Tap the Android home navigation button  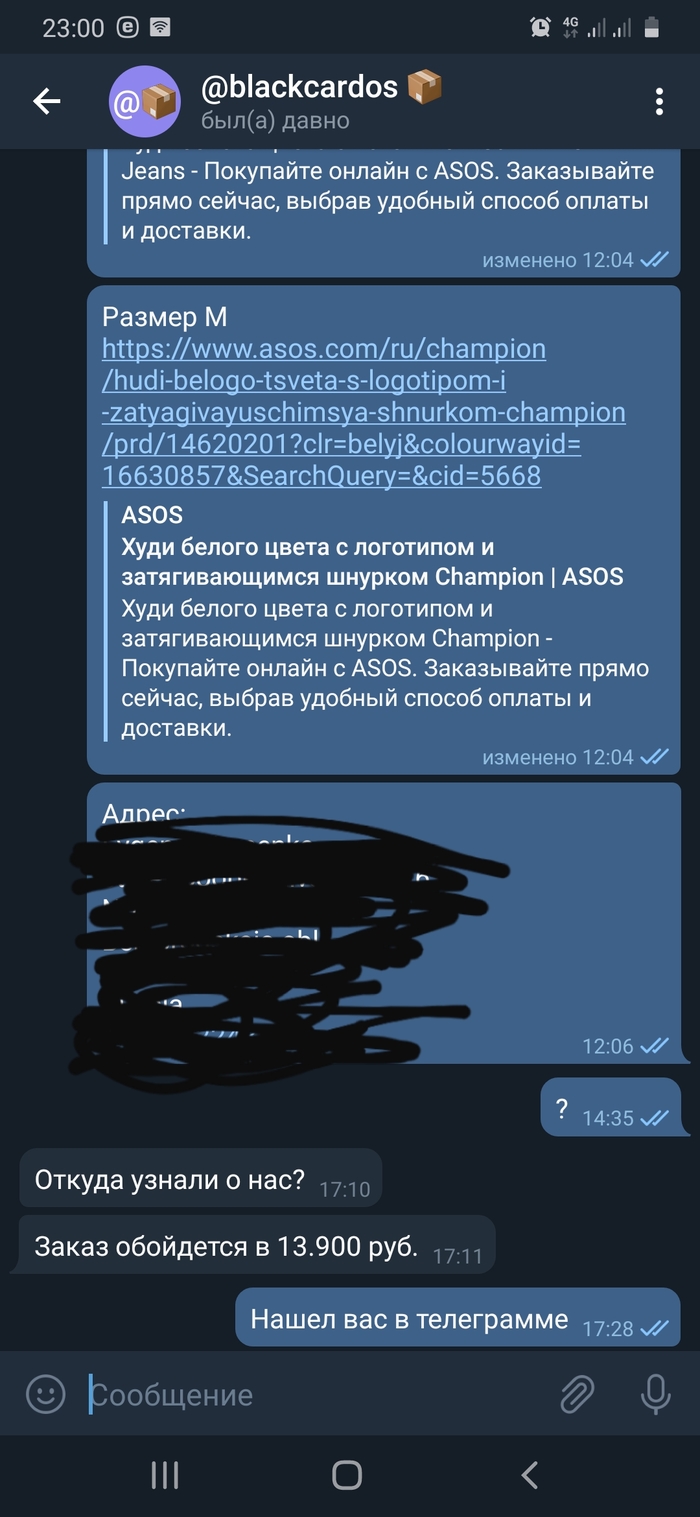coord(347,1474)
